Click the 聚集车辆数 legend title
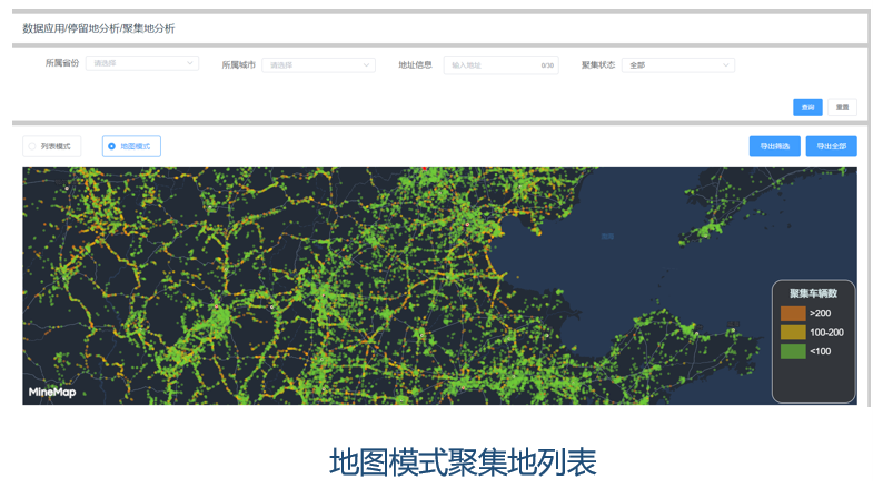This screenshot has width=874, height=482. [x=813, y=294]
